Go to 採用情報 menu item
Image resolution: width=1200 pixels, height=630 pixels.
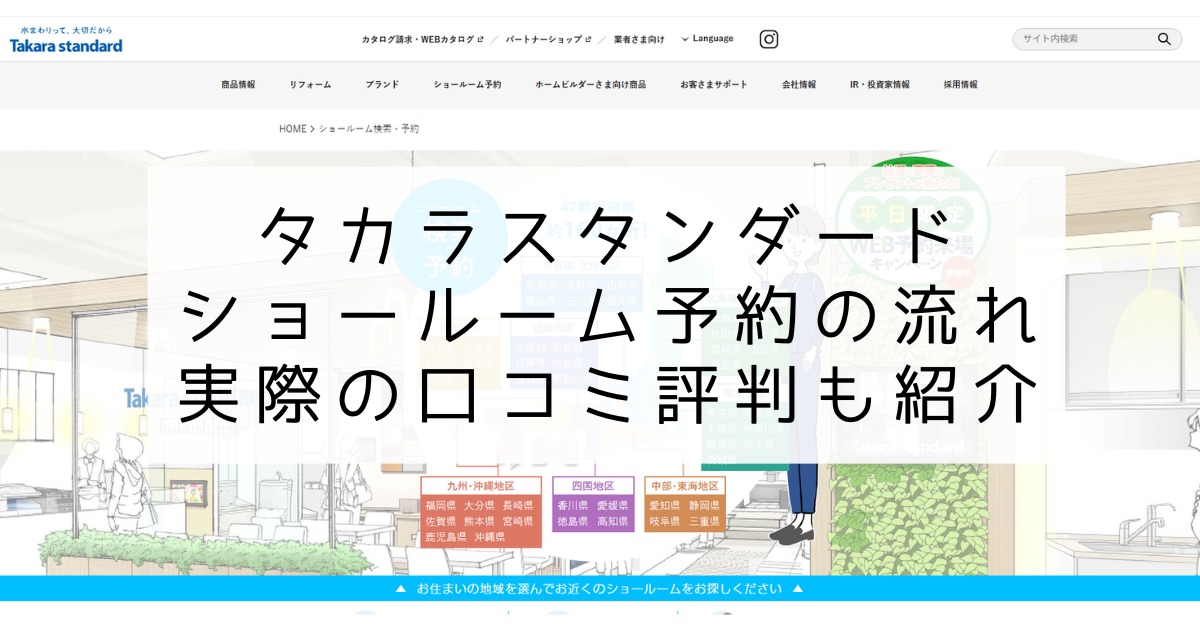coord(960,85)
